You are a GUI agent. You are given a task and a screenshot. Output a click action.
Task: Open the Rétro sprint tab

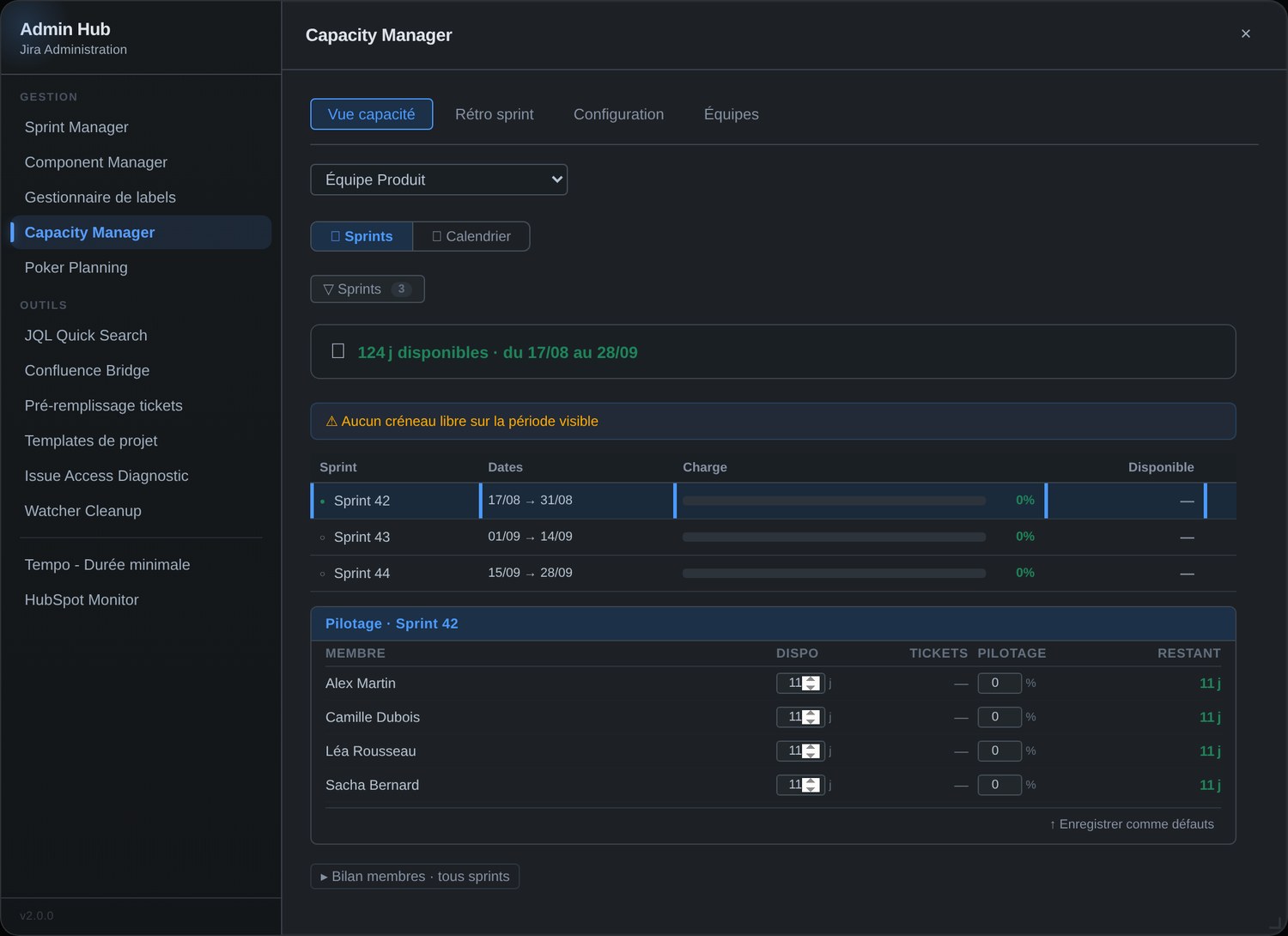click(x=495, y=114)
